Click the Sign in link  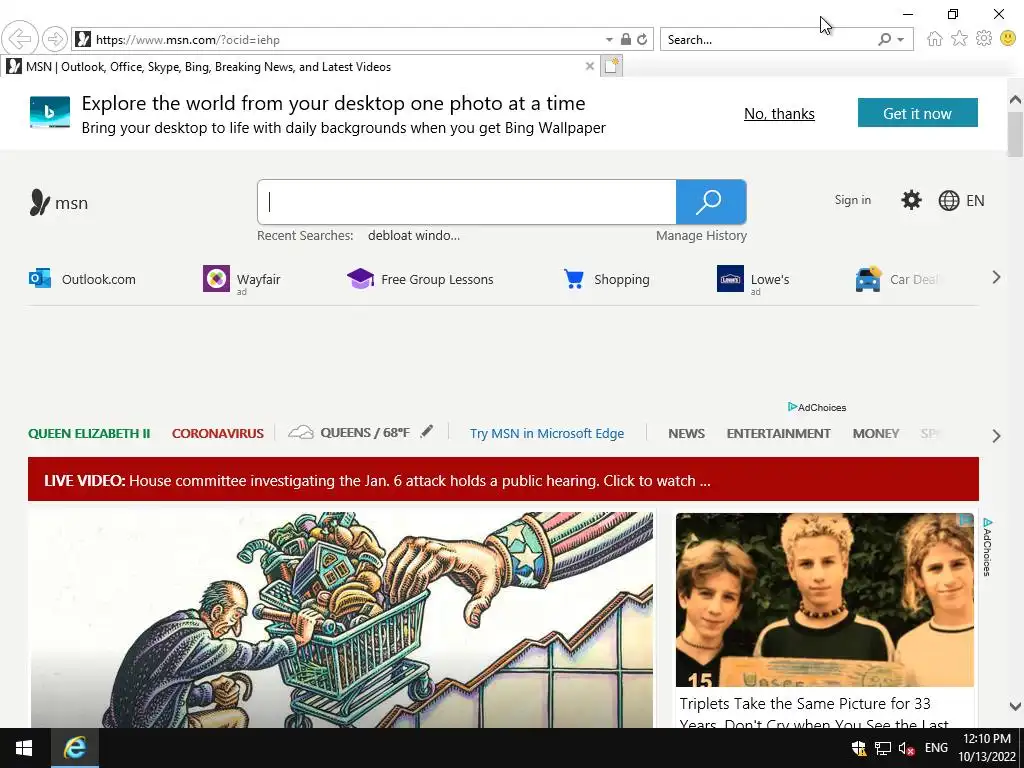pyautogui.click(x=852, y=200)
